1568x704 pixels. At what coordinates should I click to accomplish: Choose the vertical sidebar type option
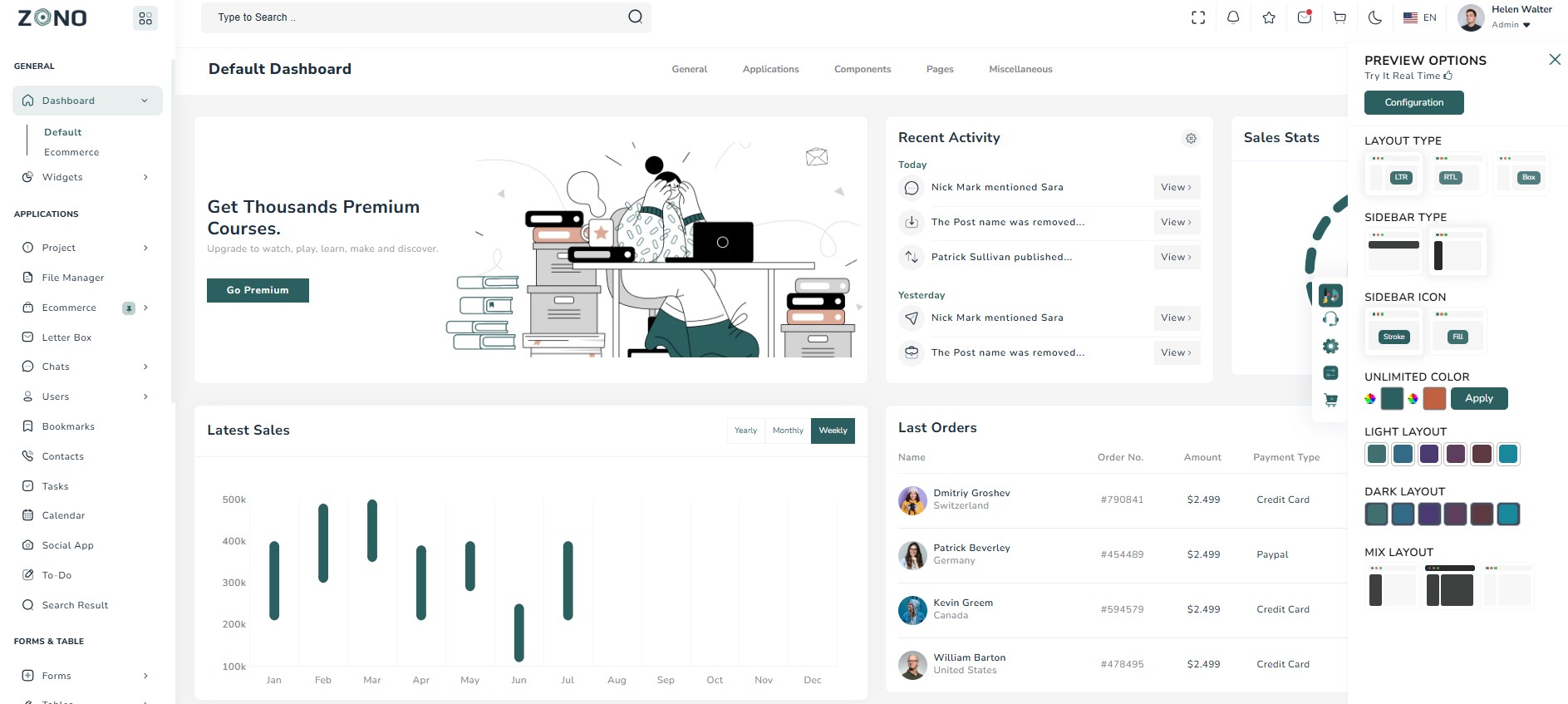point(1458,251)
